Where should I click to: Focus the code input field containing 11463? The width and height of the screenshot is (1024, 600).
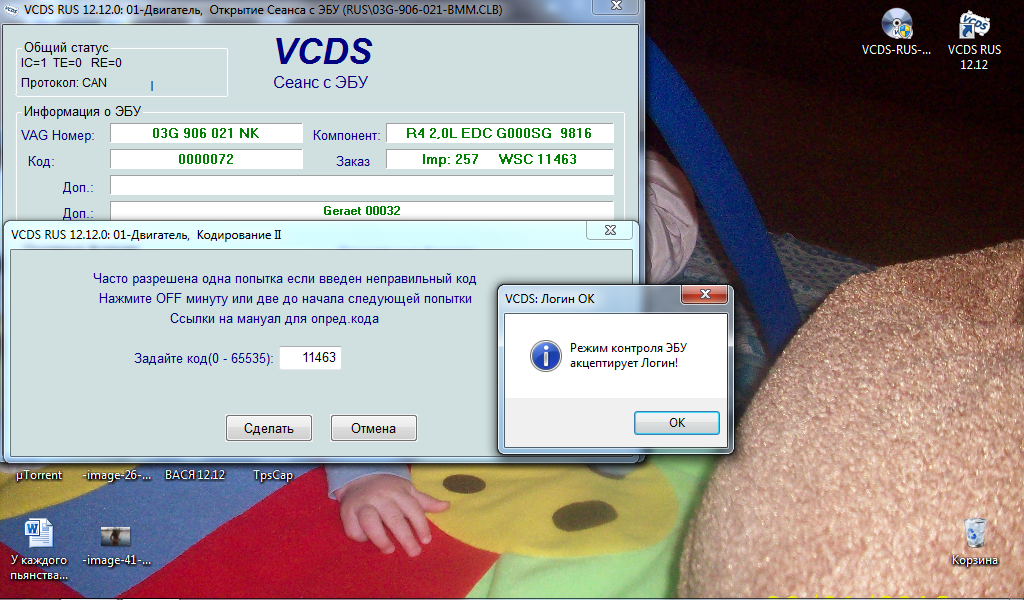pyautogui.click(x=310, y=357)
